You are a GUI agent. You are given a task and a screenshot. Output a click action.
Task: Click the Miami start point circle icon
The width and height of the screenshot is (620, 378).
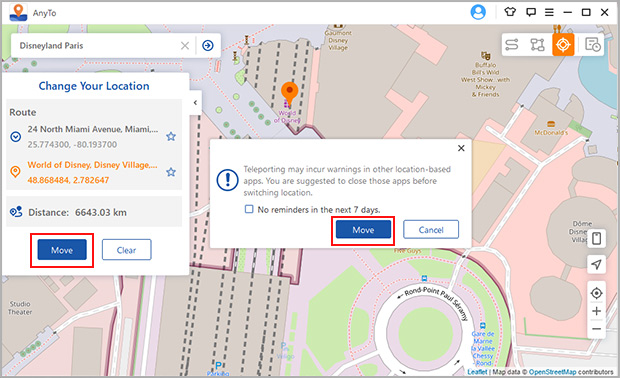click(x=15, y=137)
